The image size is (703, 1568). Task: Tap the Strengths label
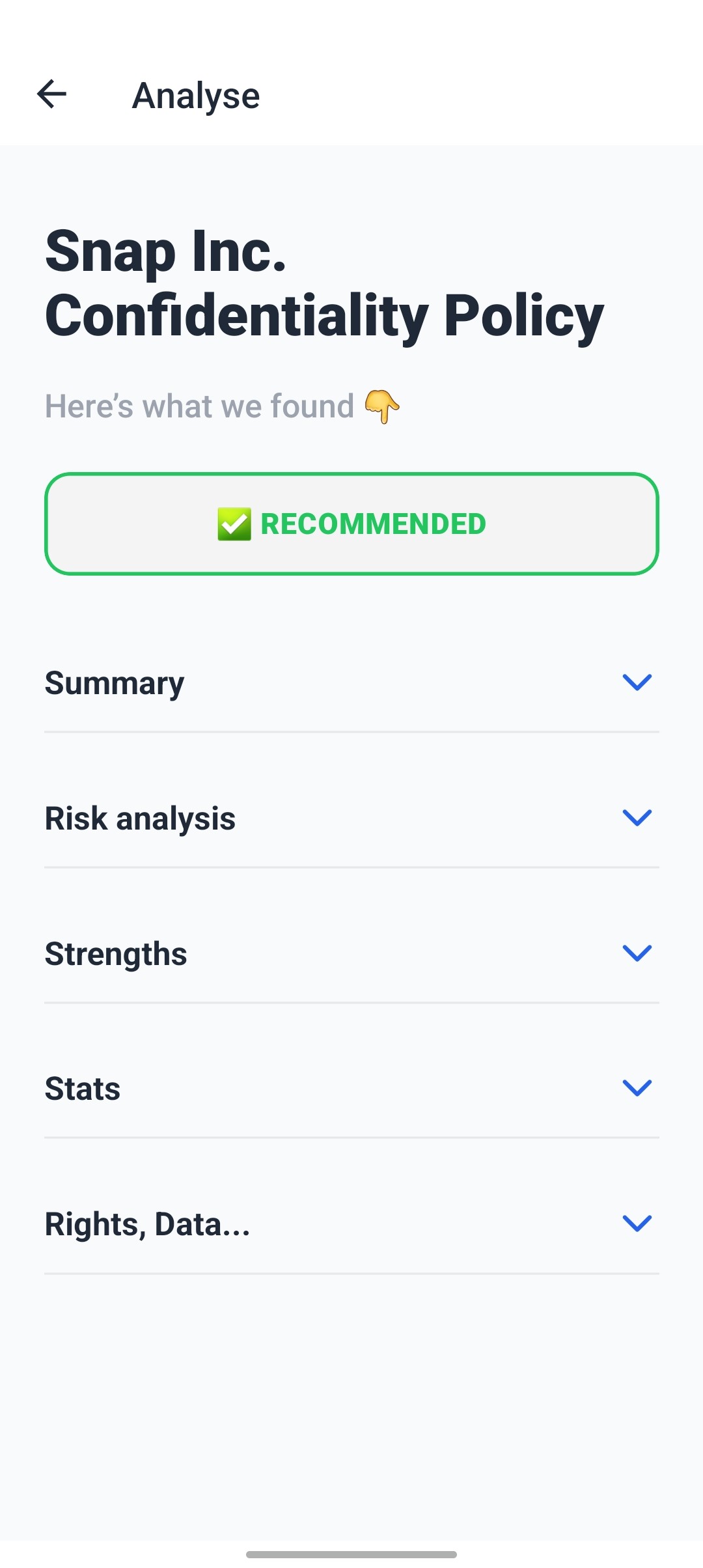click(x=116, y=954)
